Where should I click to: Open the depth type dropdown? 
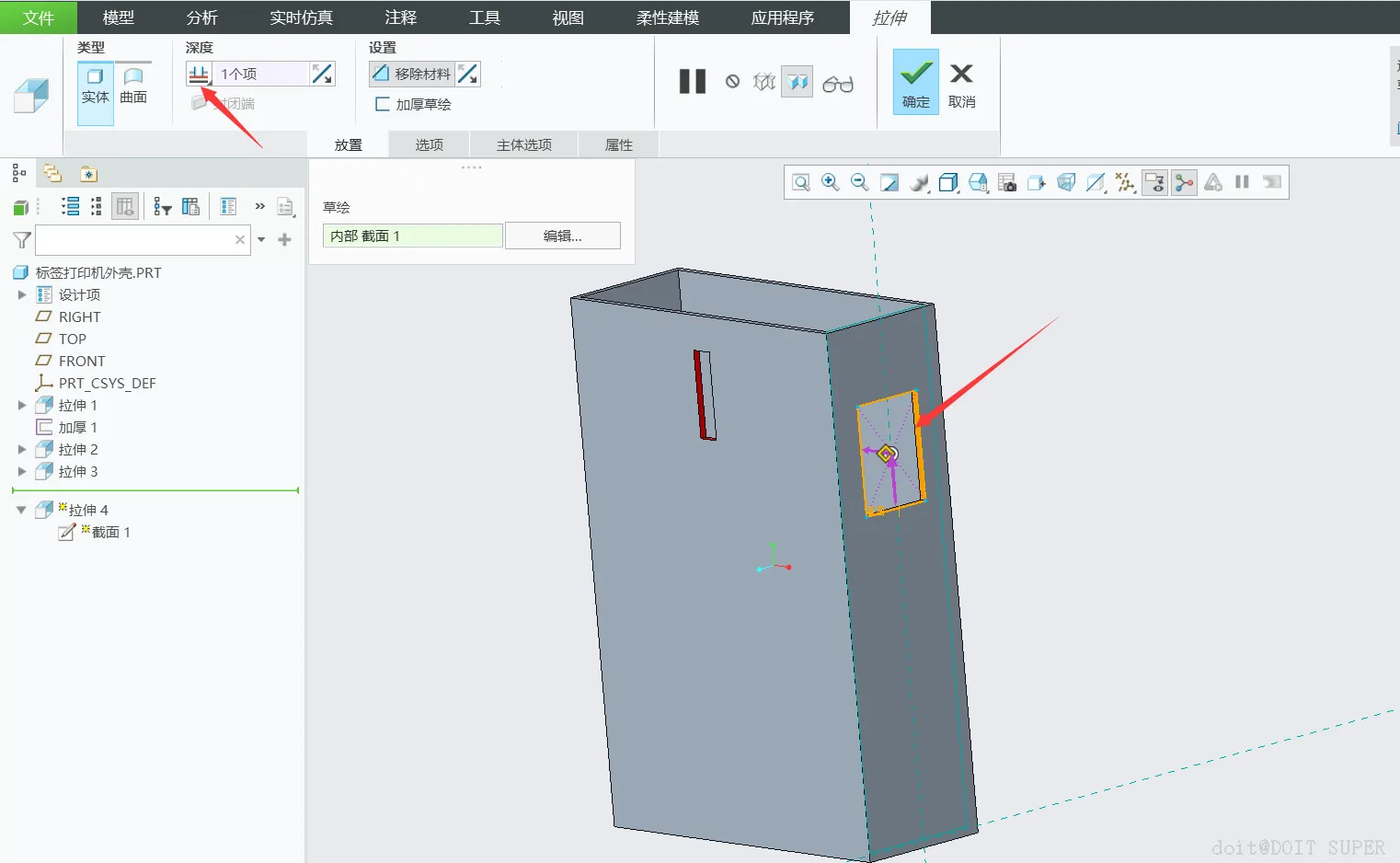(x=200, y=75)
